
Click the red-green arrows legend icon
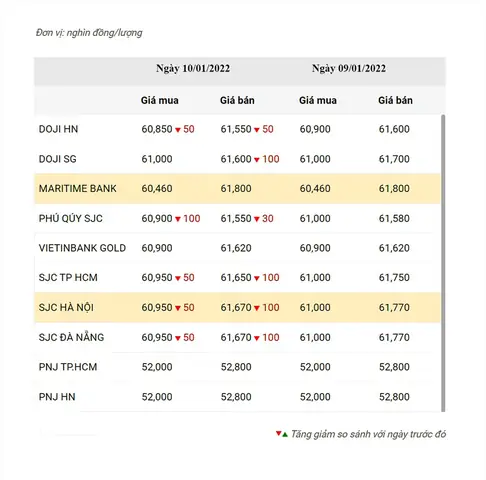click(x=282, y=434)
